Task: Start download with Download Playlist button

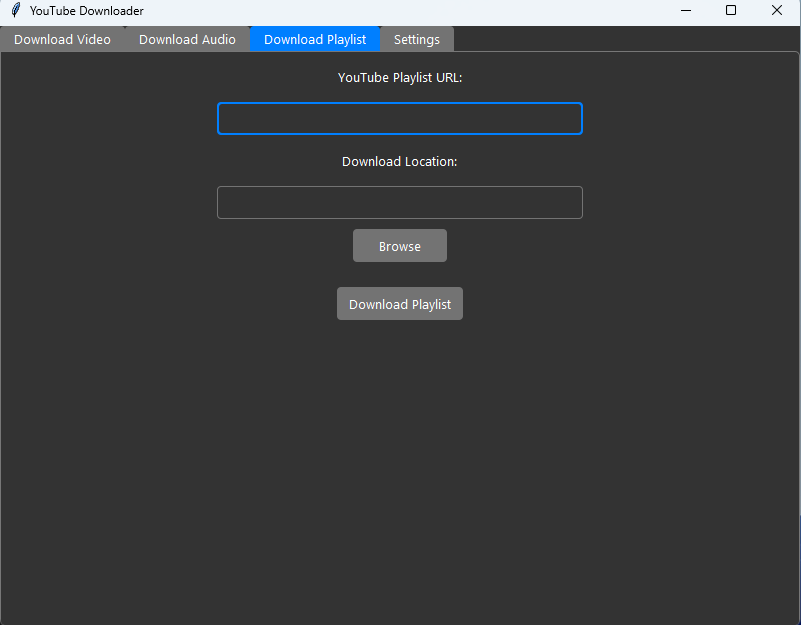Action: coord(399,304)
